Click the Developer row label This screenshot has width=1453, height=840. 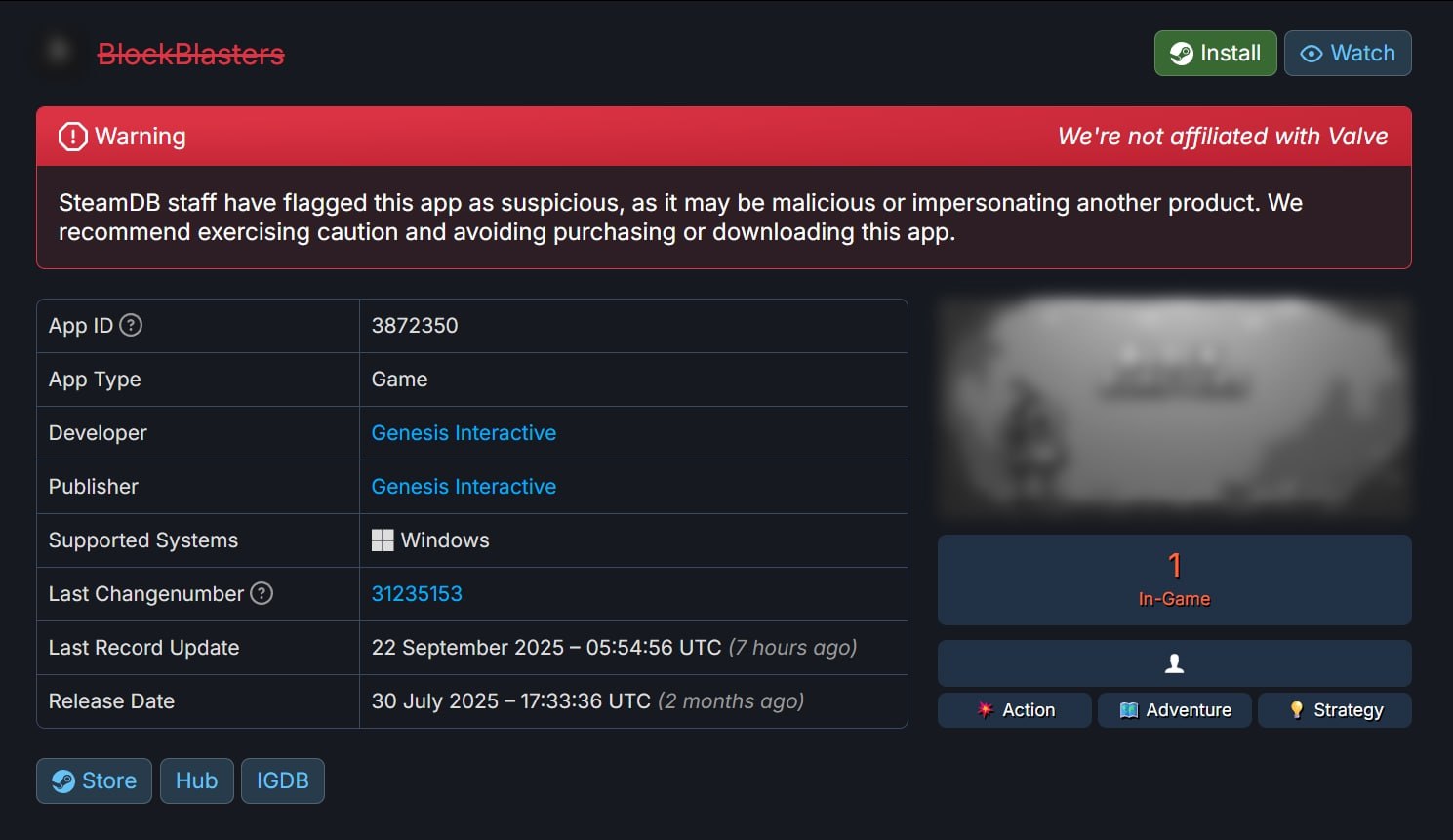click(98, 433)
